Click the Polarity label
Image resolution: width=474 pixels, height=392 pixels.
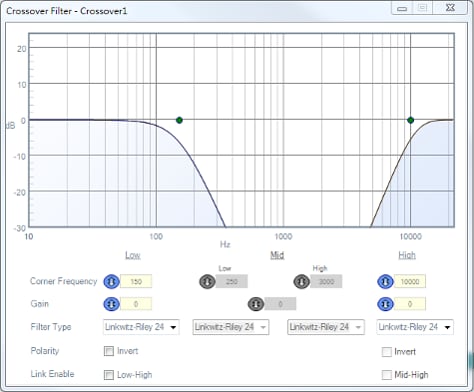pos(45,351)
